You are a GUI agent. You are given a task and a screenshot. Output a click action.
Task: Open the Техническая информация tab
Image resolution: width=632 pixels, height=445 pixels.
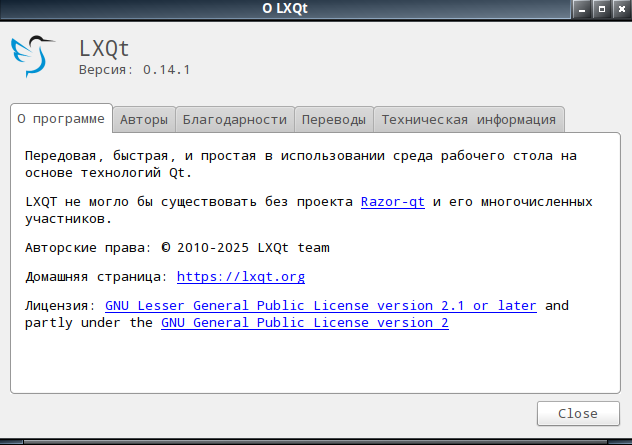469,120
